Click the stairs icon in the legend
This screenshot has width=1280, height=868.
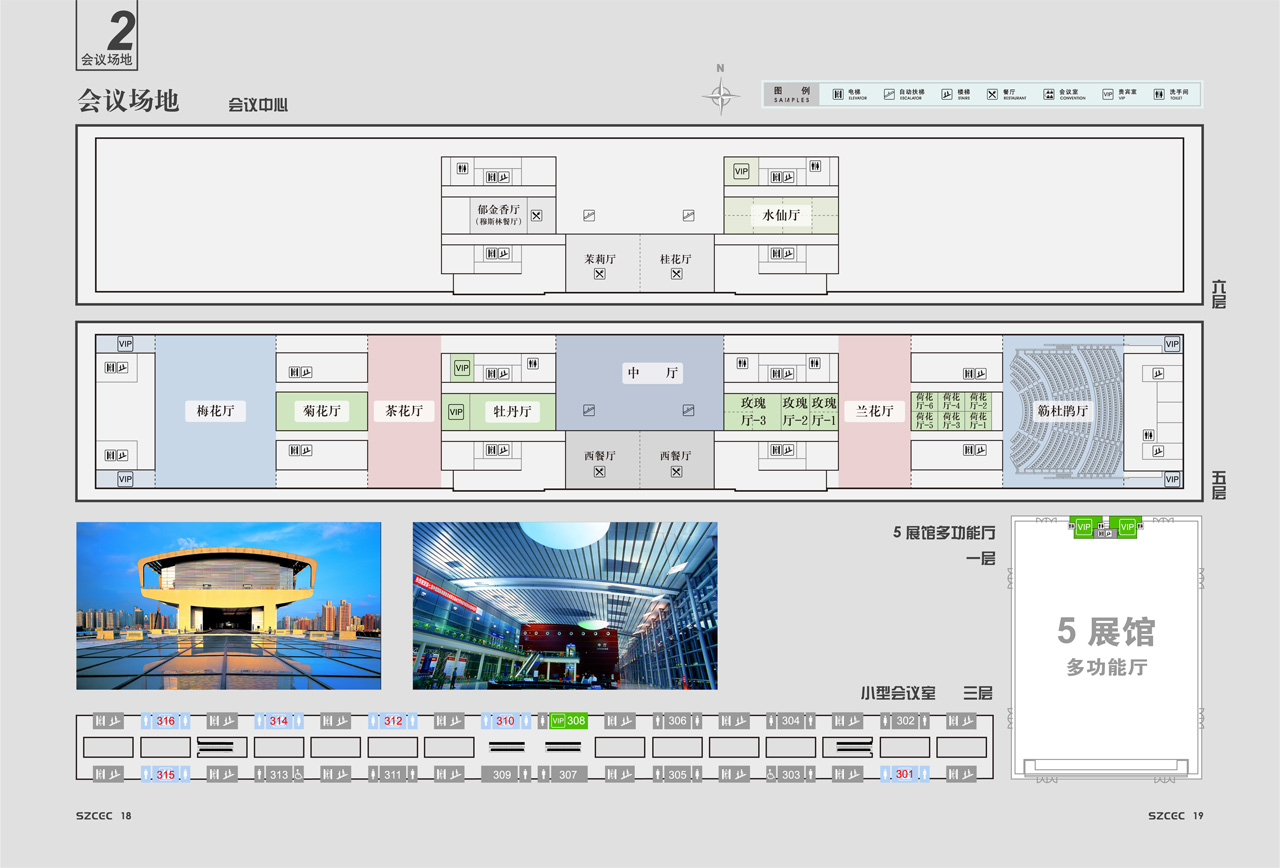tap(947, 94)
